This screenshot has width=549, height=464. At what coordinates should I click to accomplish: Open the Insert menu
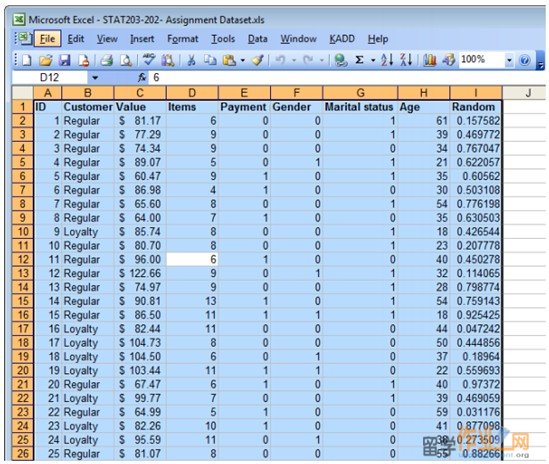coord(142,39)
